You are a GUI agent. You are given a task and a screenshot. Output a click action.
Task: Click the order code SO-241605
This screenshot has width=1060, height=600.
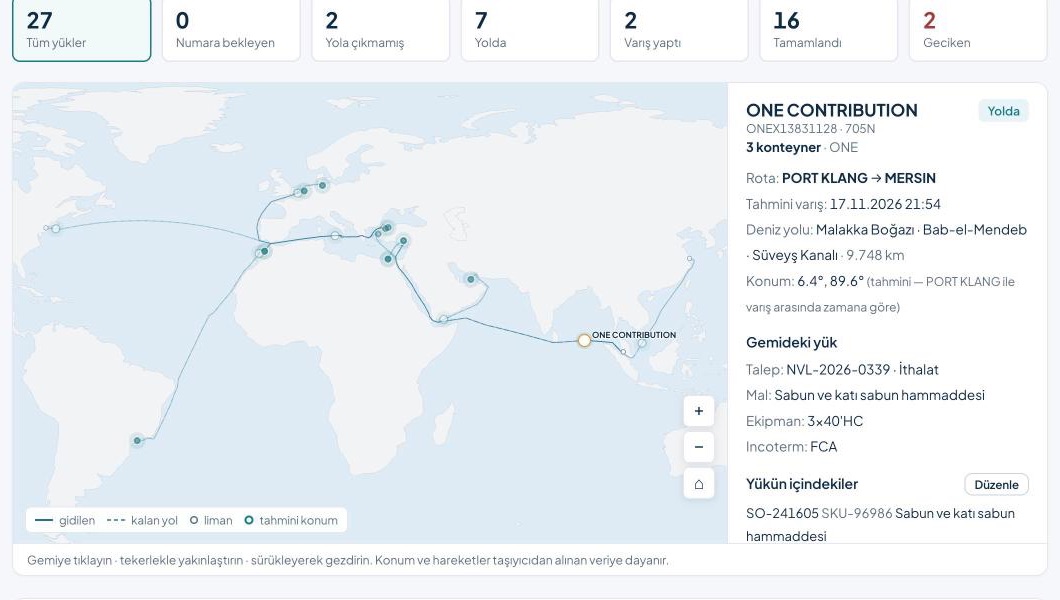[x=782, y=514]
